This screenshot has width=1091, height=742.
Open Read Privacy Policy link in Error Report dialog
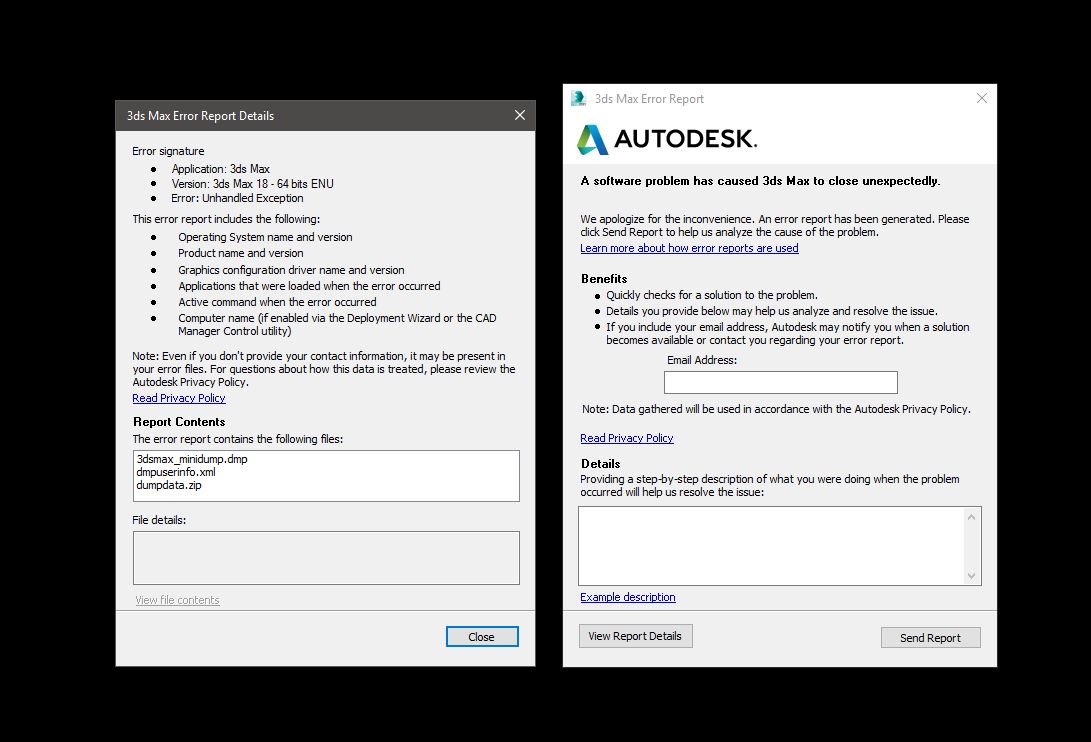point(626,438)
